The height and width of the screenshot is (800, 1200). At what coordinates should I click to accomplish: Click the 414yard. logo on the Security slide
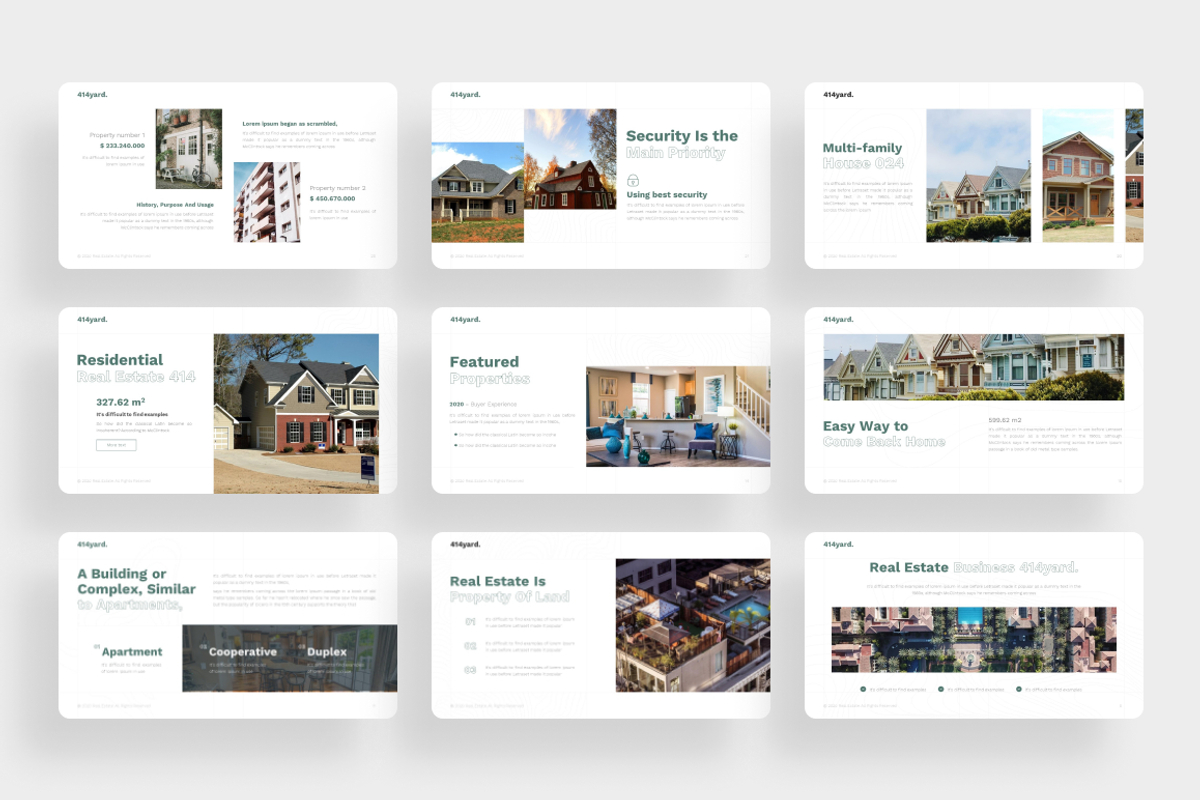coord(465,95)
